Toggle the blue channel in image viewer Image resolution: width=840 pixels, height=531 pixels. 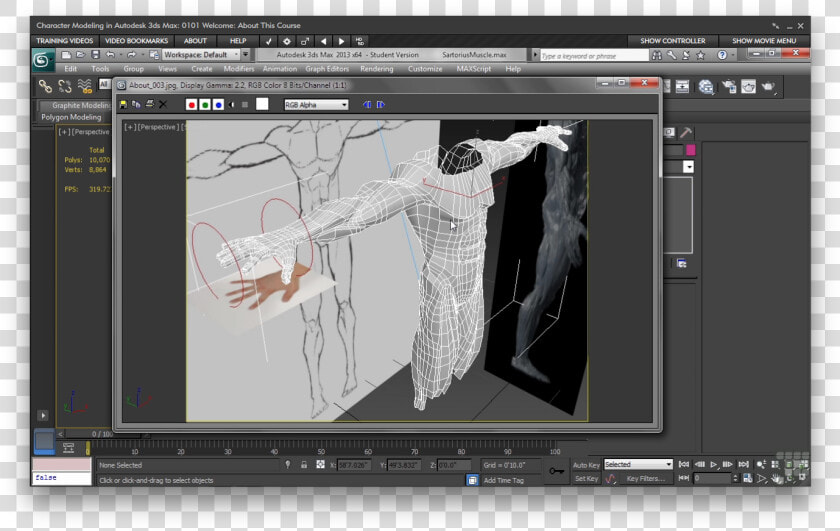218,104
